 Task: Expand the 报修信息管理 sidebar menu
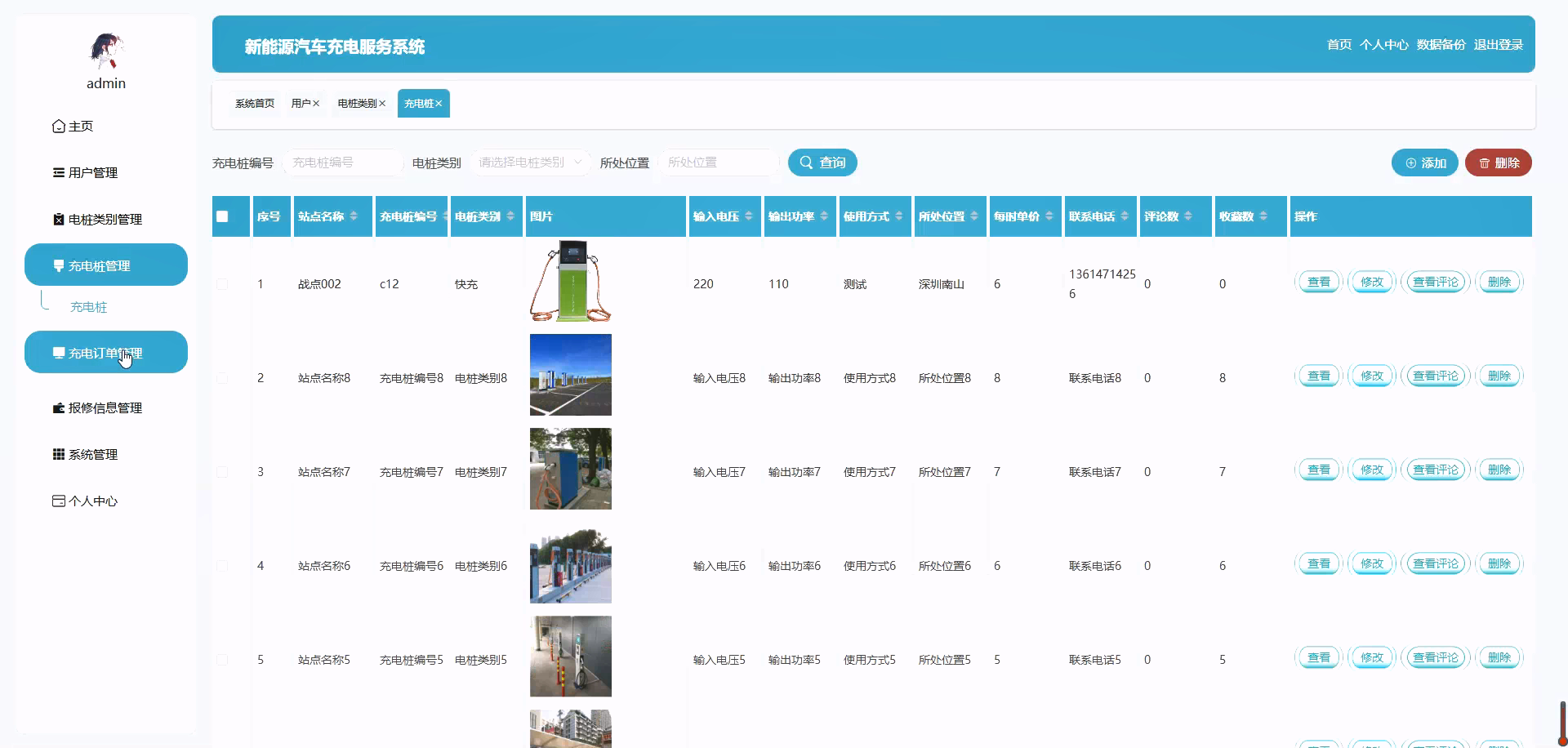coord(106,408)
